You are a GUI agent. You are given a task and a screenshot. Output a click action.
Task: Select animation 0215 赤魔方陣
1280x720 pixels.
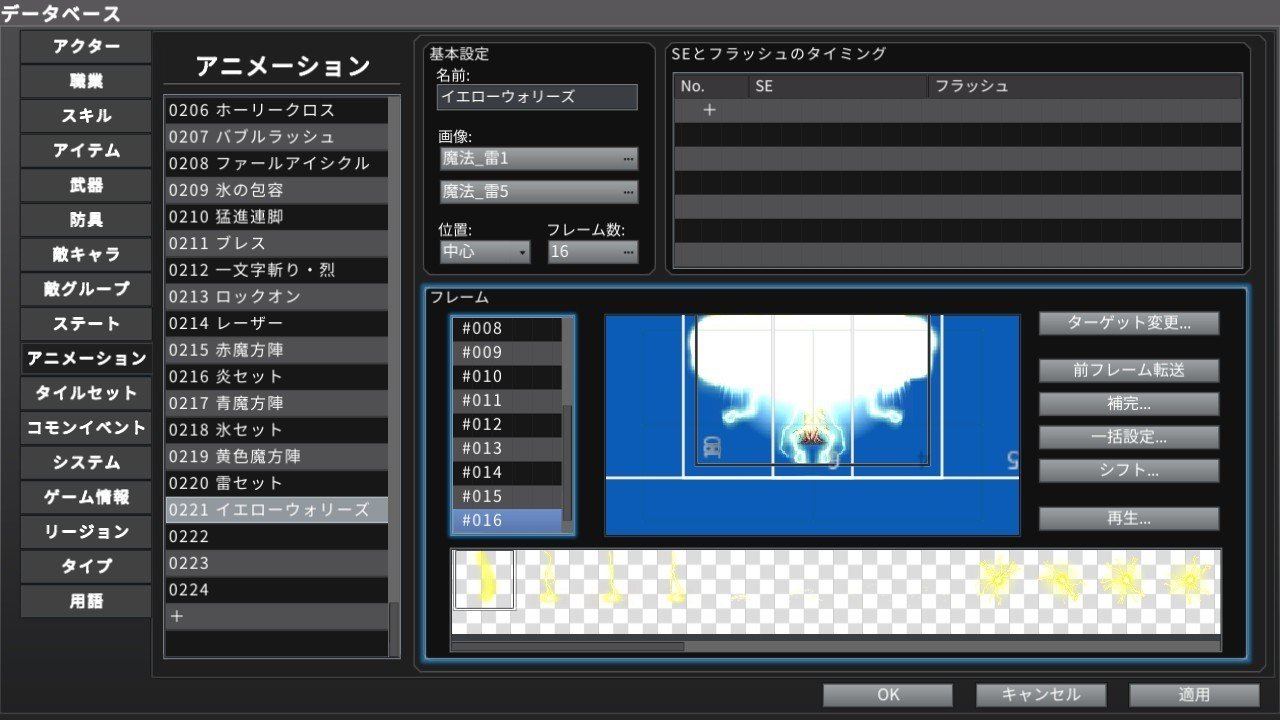click(x=276, y=350)
